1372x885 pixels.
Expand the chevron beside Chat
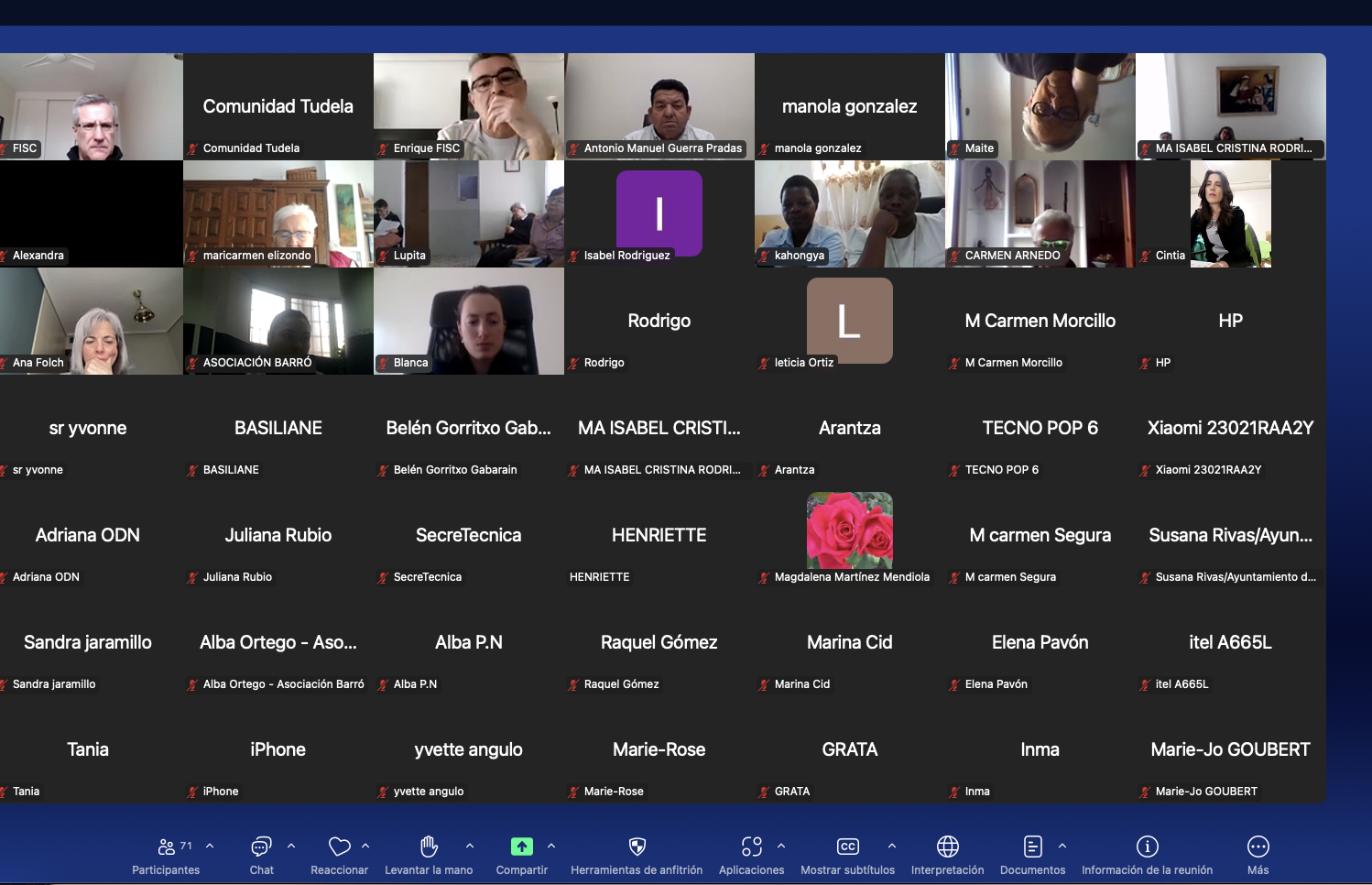click(291, 846)
